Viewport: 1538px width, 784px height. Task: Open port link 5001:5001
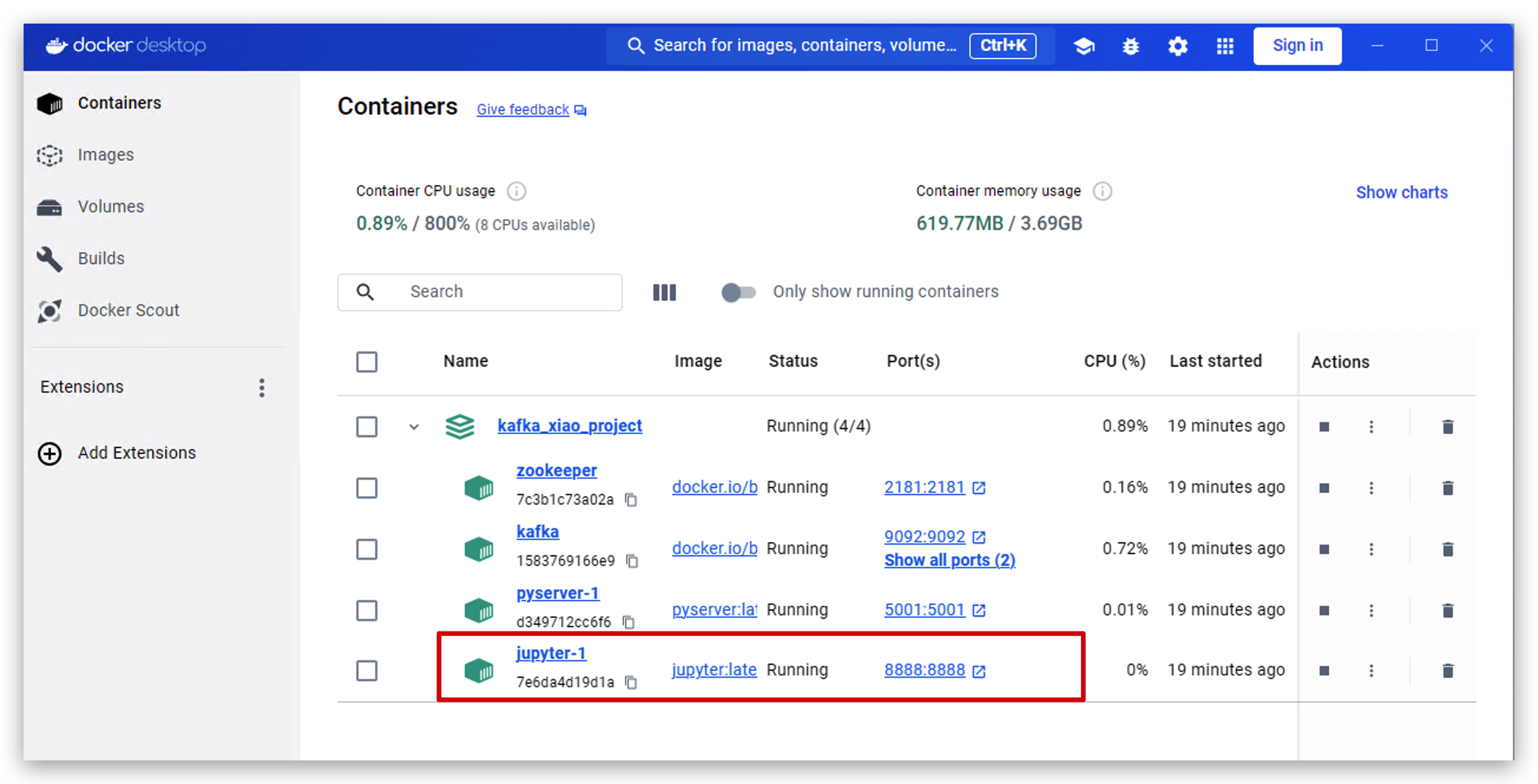coord(924,610)
